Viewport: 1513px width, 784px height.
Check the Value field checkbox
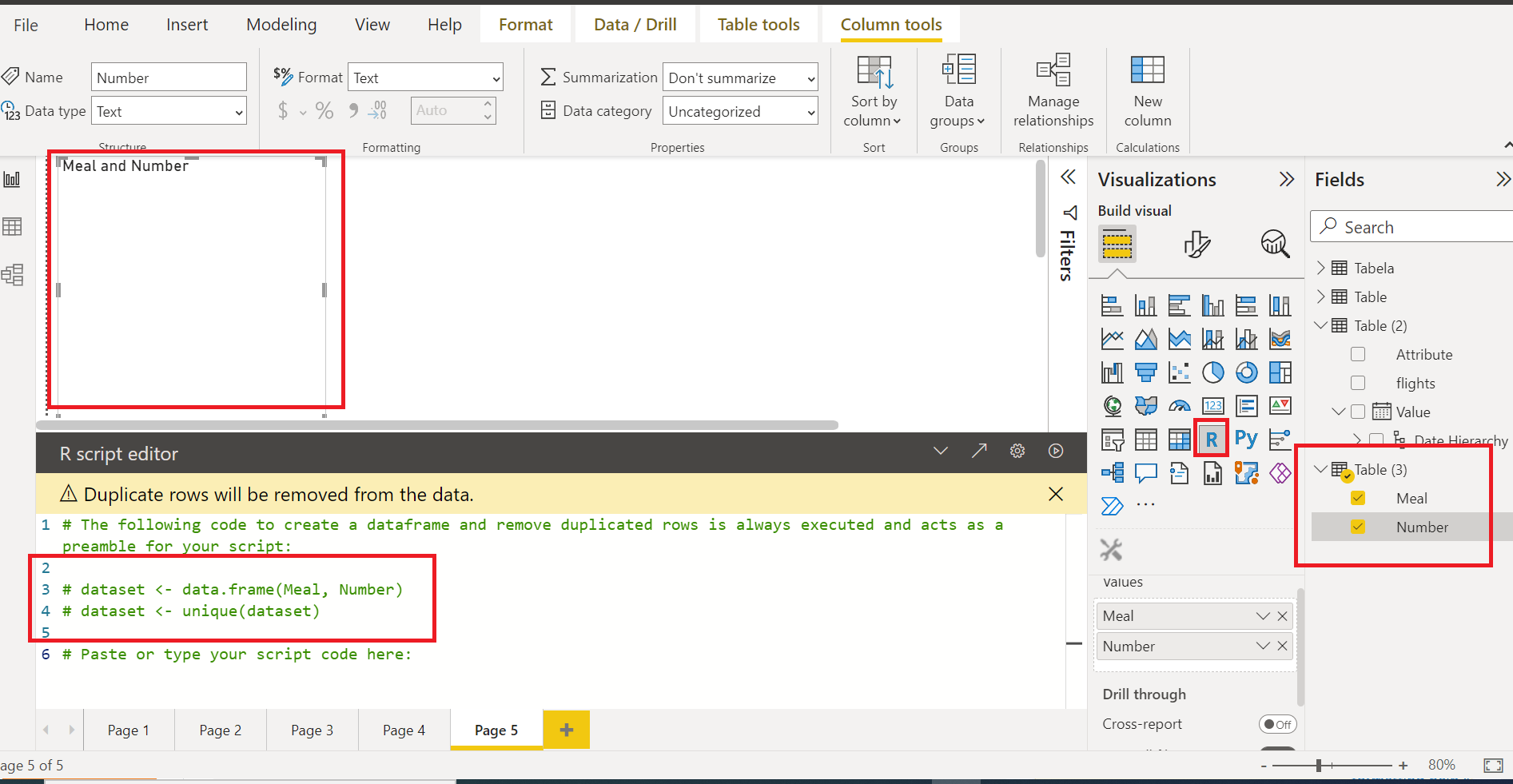[x=1358, y=412]
